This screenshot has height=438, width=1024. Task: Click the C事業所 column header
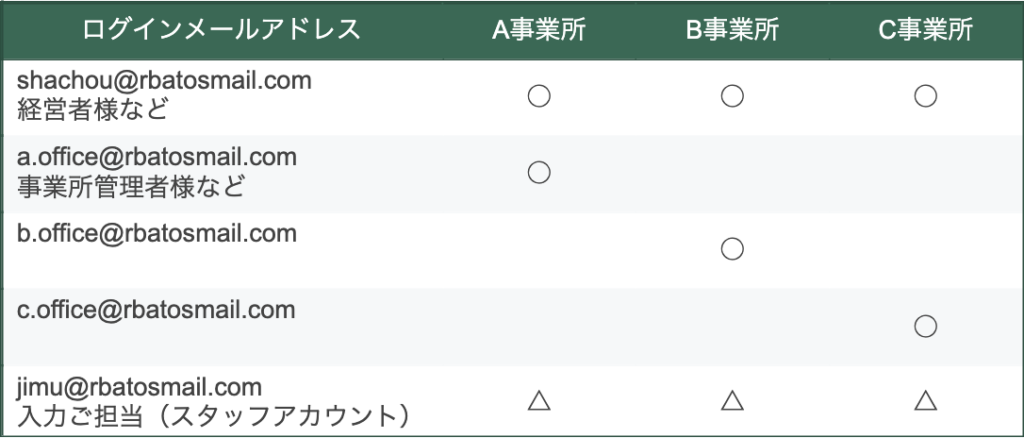pyautogui.click(x=925, y=29)
